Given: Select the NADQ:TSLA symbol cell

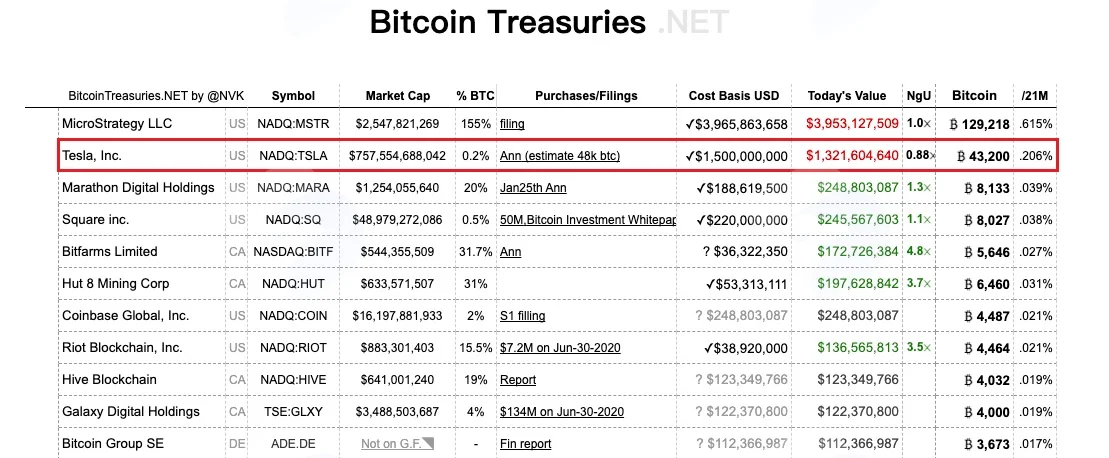Looking at the screenshot, I should pos(293,155).
